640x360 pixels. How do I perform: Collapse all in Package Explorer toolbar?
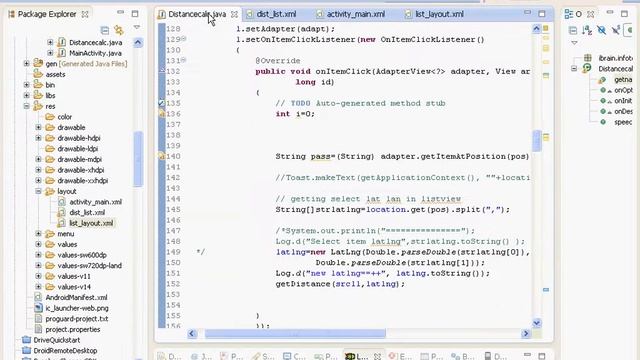point(105,30)
